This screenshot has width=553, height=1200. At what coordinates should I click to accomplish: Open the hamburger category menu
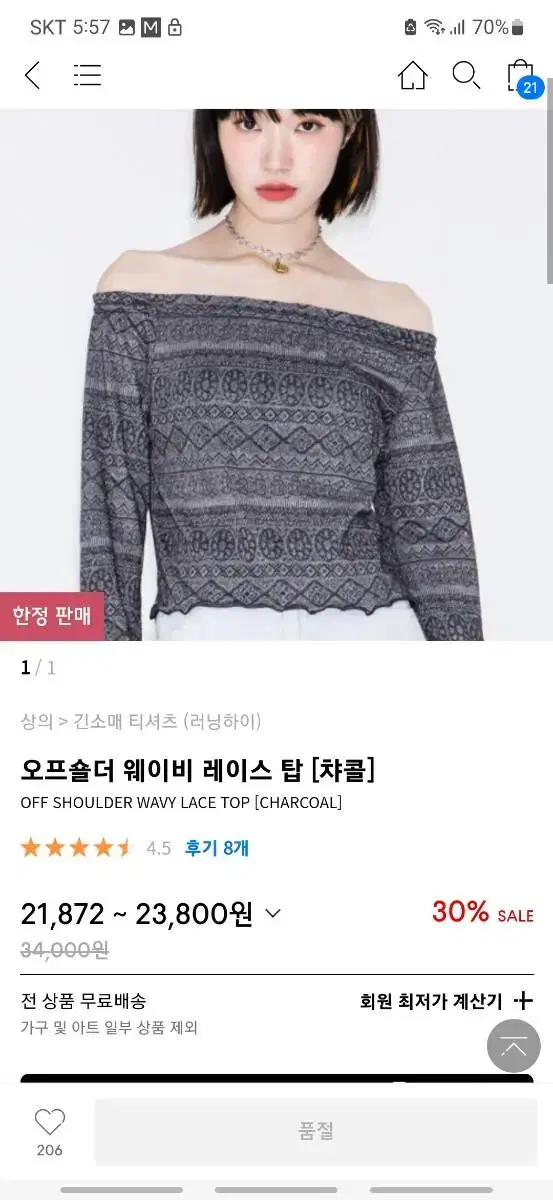(88, 75)
